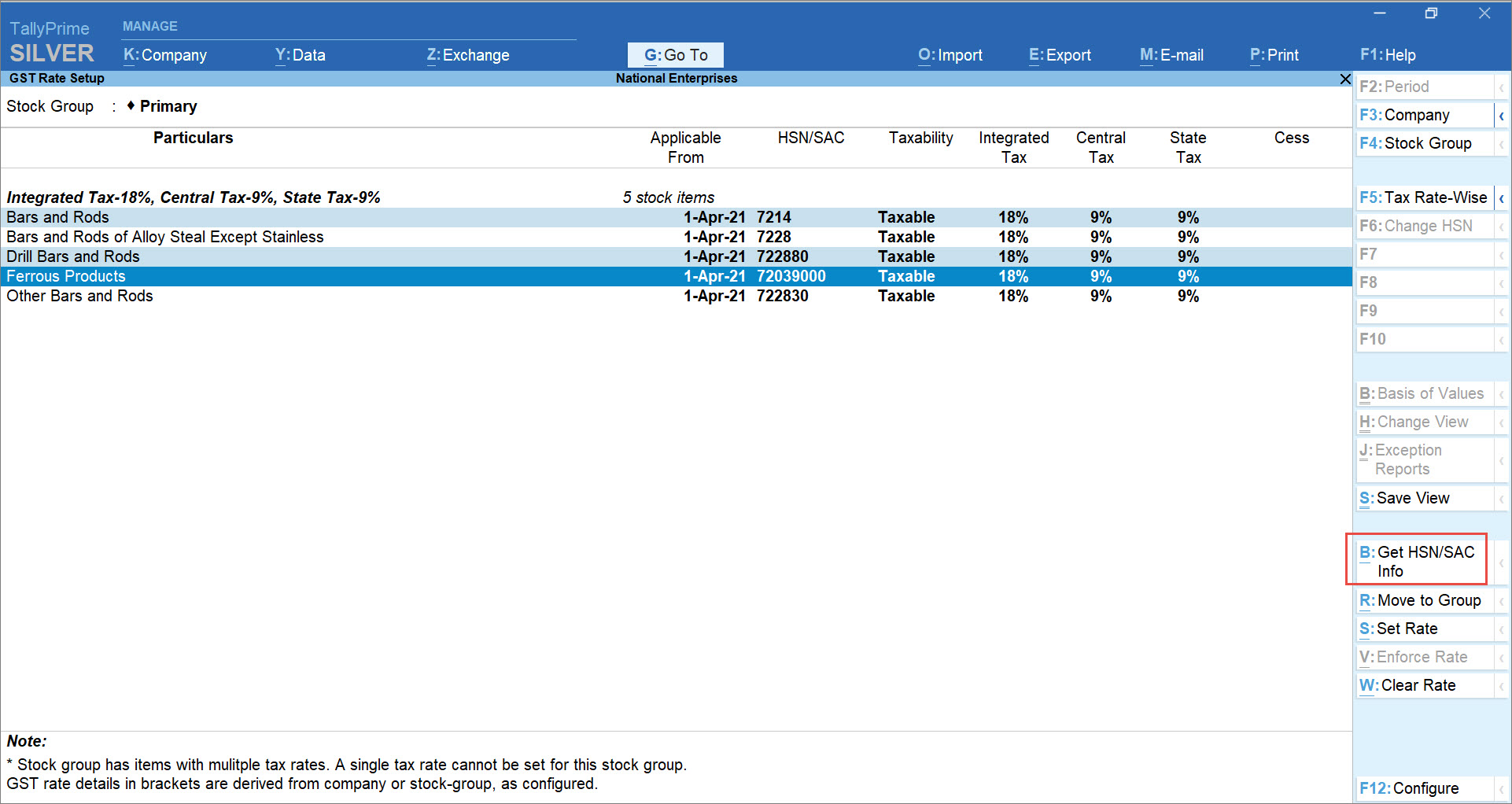Click F4: Stock Group button

(1425, 143)
